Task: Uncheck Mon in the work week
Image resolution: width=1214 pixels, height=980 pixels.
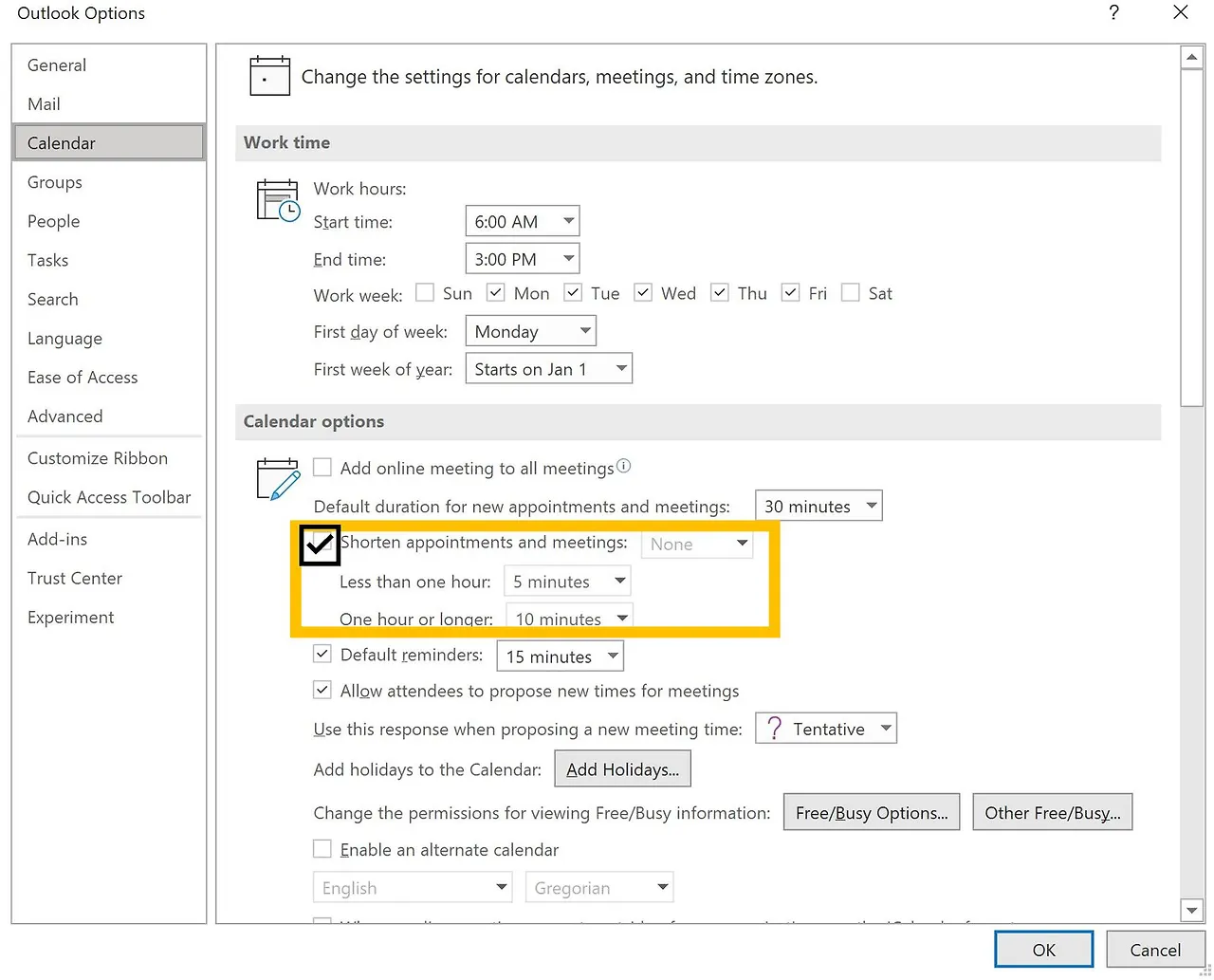Action: pyautogui.click(x=496, y=292)
